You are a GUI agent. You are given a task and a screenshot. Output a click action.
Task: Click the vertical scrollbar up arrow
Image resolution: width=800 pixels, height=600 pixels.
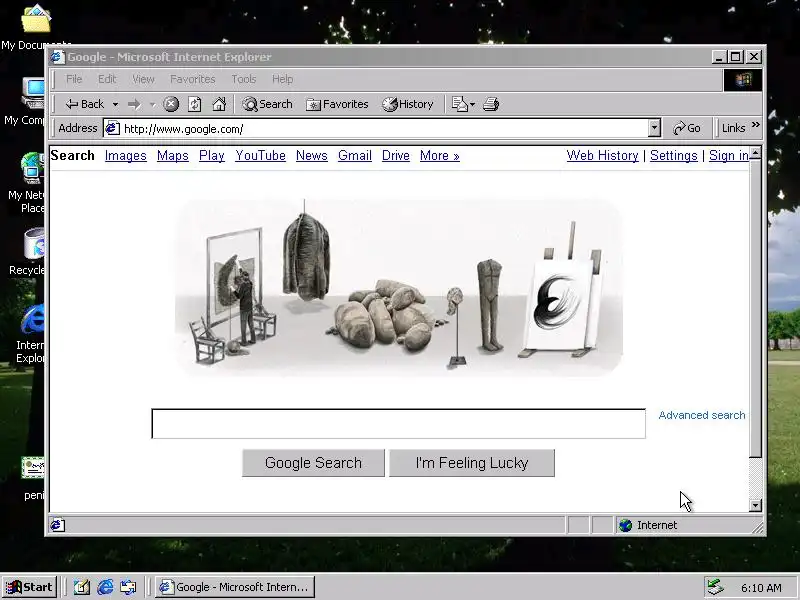pos(756,153)
